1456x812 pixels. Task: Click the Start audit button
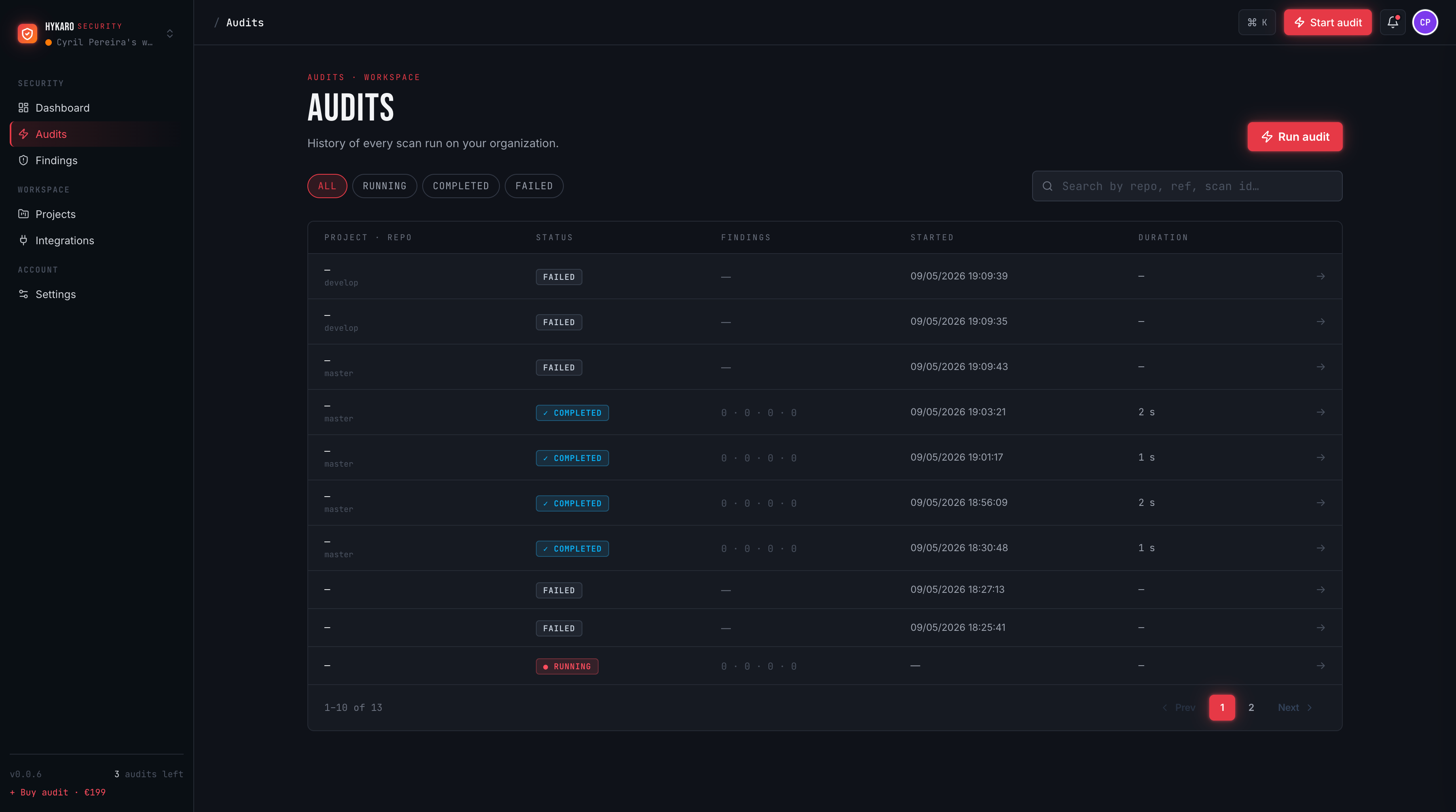pyautogui.click(x=1328, y=23)
